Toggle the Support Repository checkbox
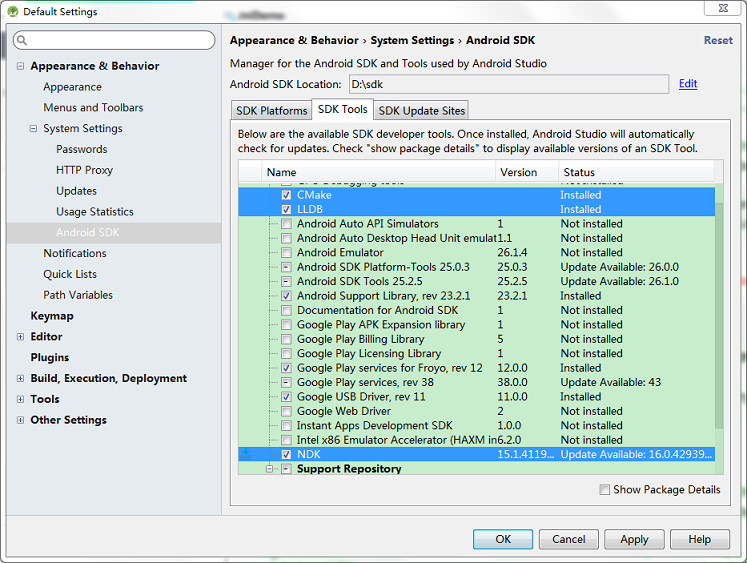Screen dimensions: 747x563 pyautogui.click(x=286, y=469)
